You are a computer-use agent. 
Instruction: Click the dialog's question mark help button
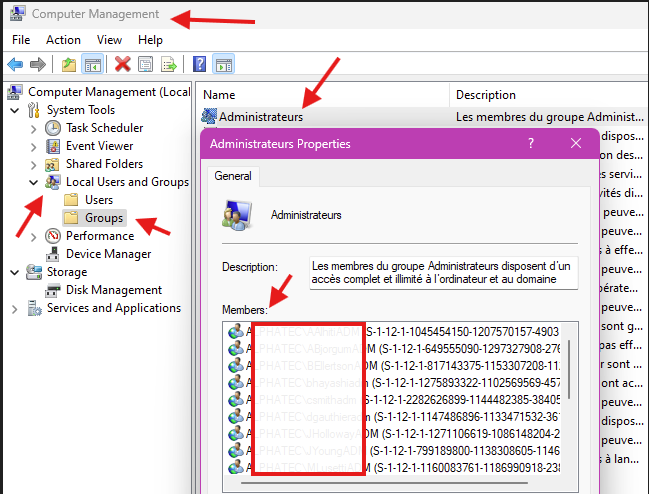[x=530, y=144]
